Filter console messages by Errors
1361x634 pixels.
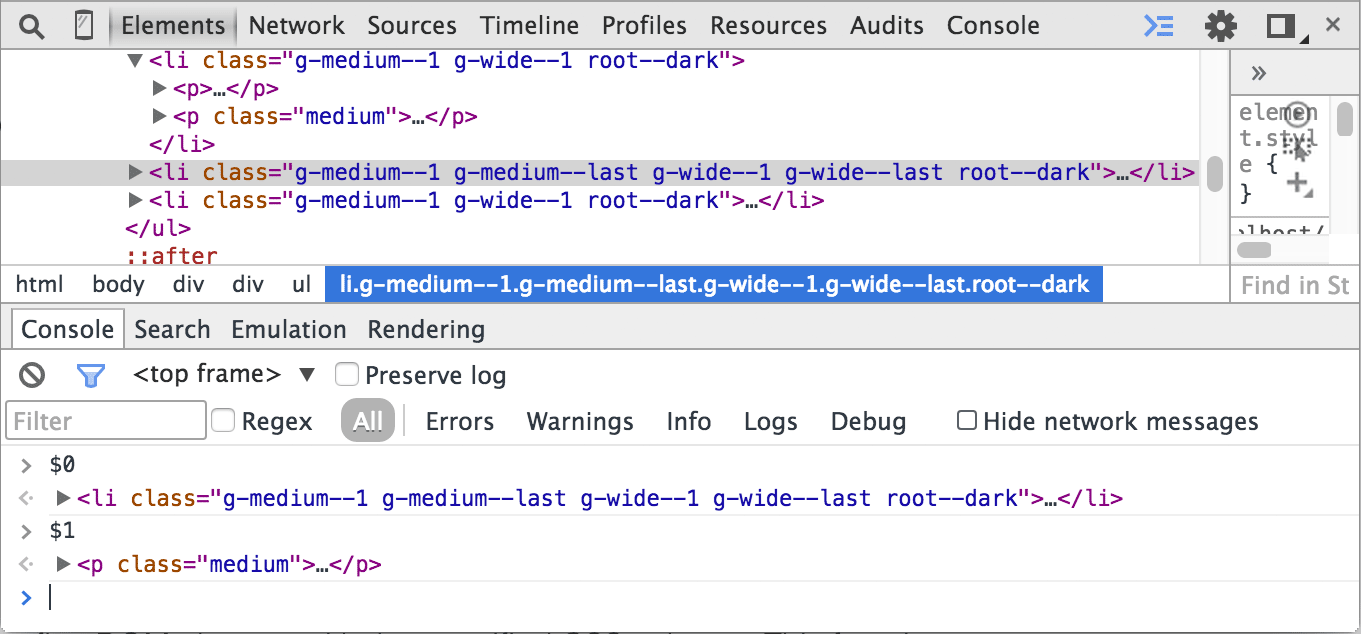(459, 422)
